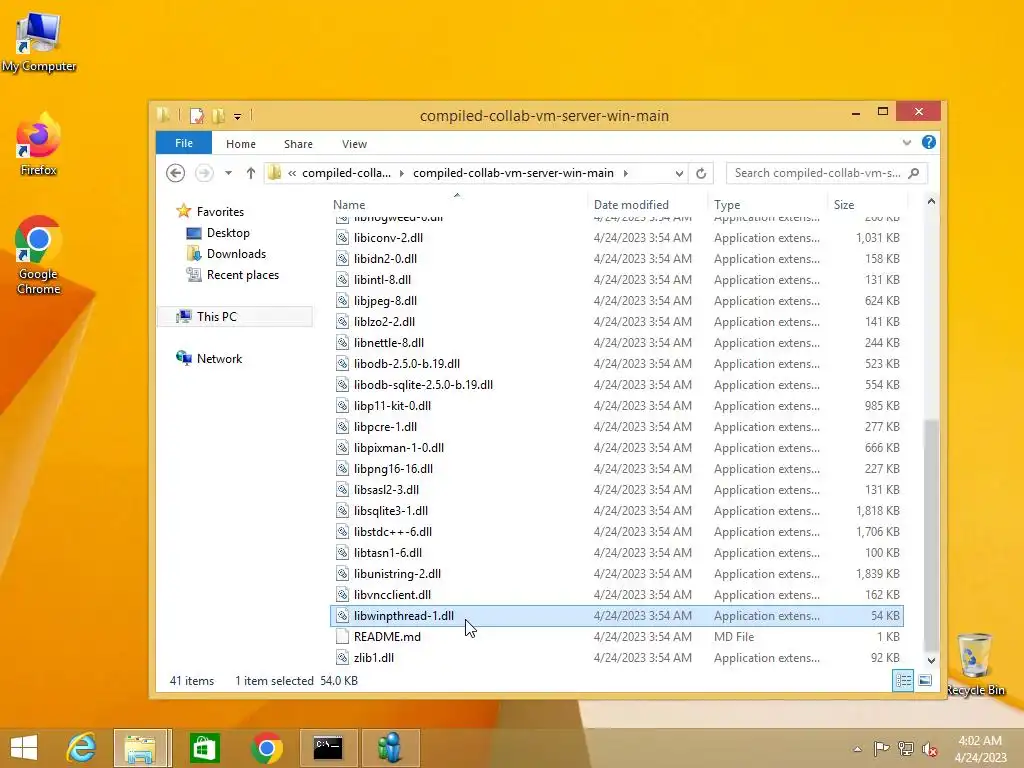
Task: Sort by the Type column header
Action: (x=767, y=204)
